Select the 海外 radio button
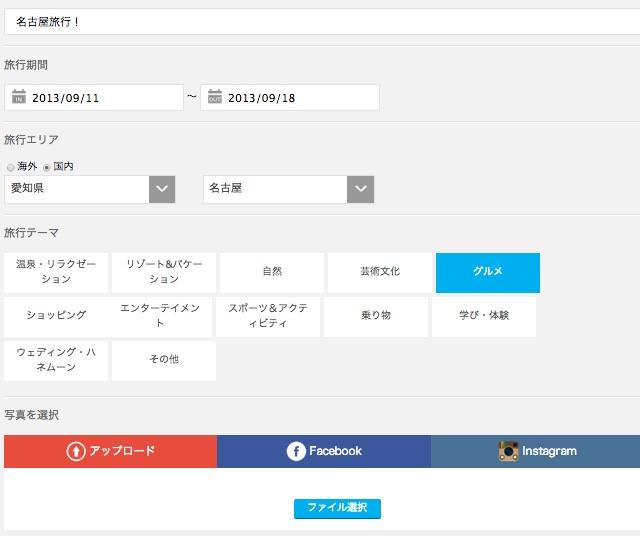640x536 pixels. [x=10, y=167]
